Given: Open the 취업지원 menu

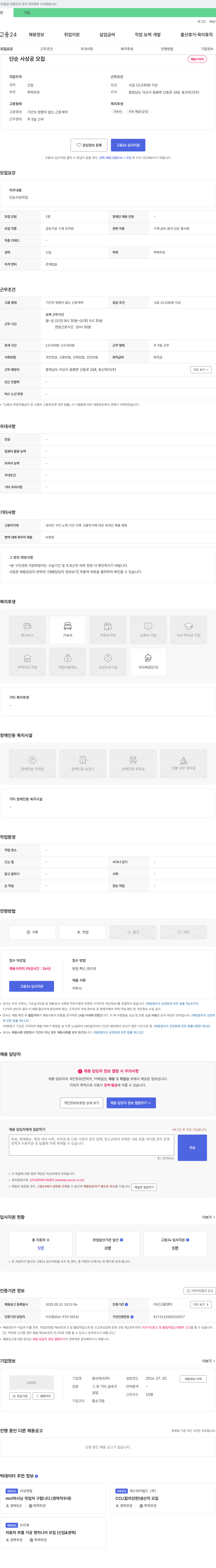Looking at the screenshot, I should (72, 35).
